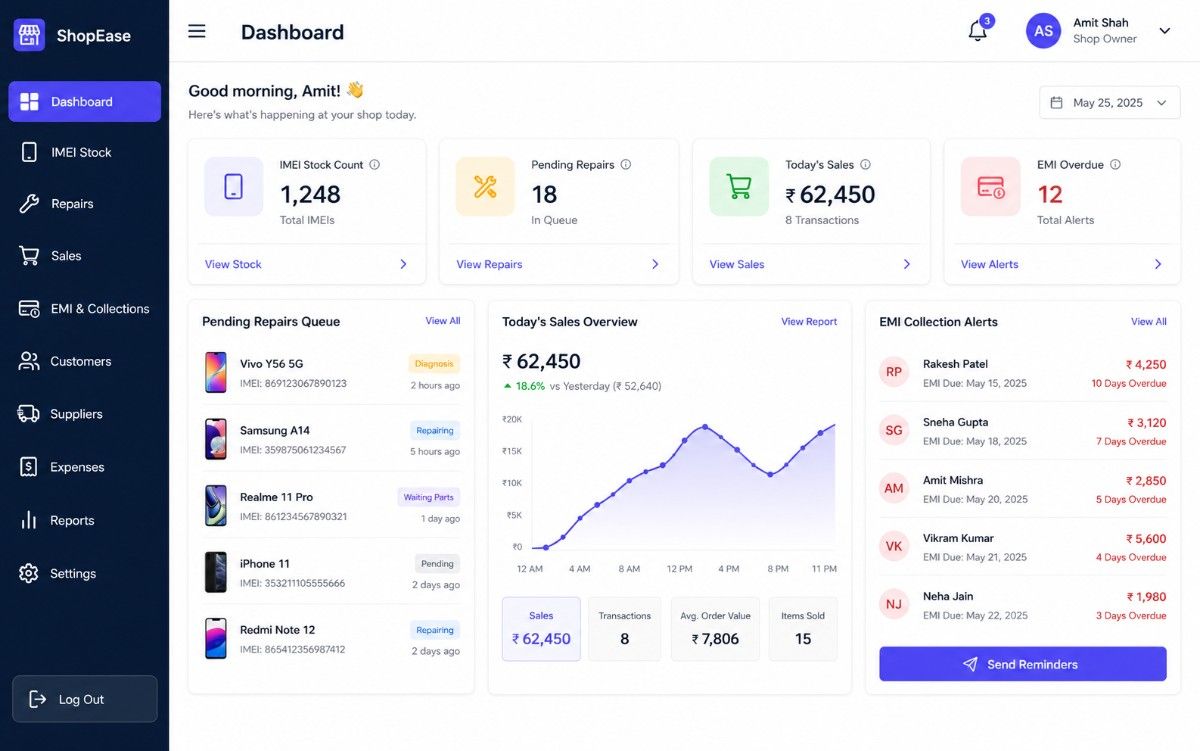The width and height of the screenshot is (1200, 751).
Task: Open Expenses in the sidebar
Action: point(85,467)
